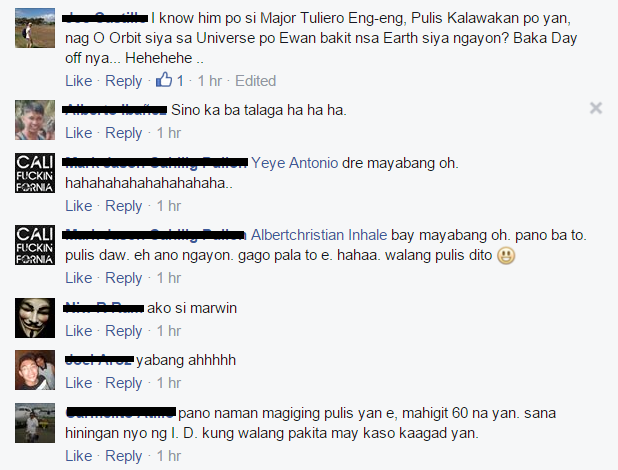Reply to 'Sino ka ba talaga' comment
Viewport: 618px width, 470px height.
pos(123,133)
